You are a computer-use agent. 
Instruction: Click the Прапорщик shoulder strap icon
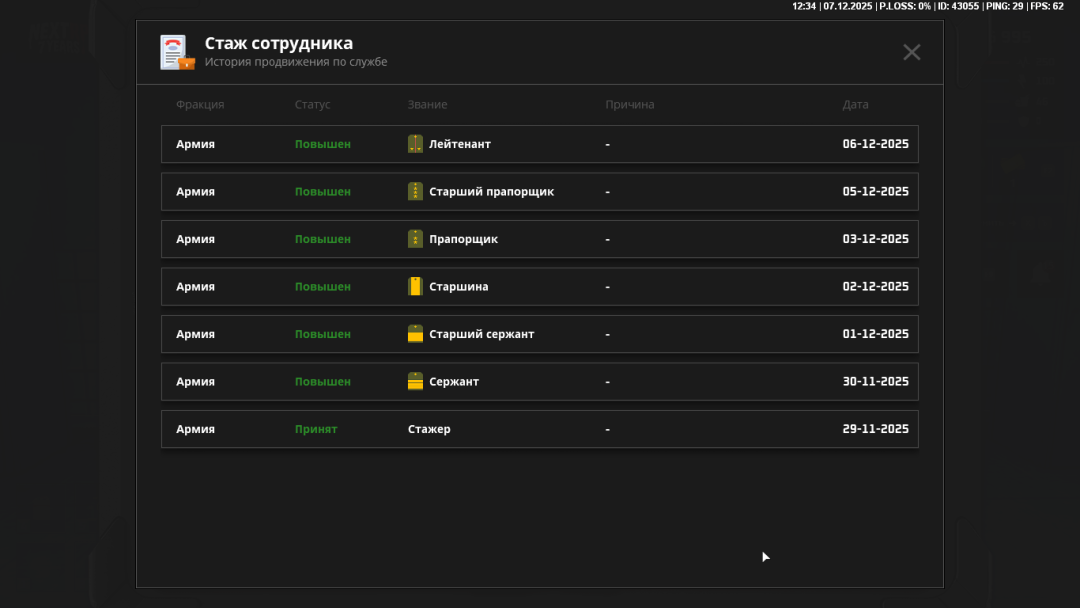(x=415, y=239)
